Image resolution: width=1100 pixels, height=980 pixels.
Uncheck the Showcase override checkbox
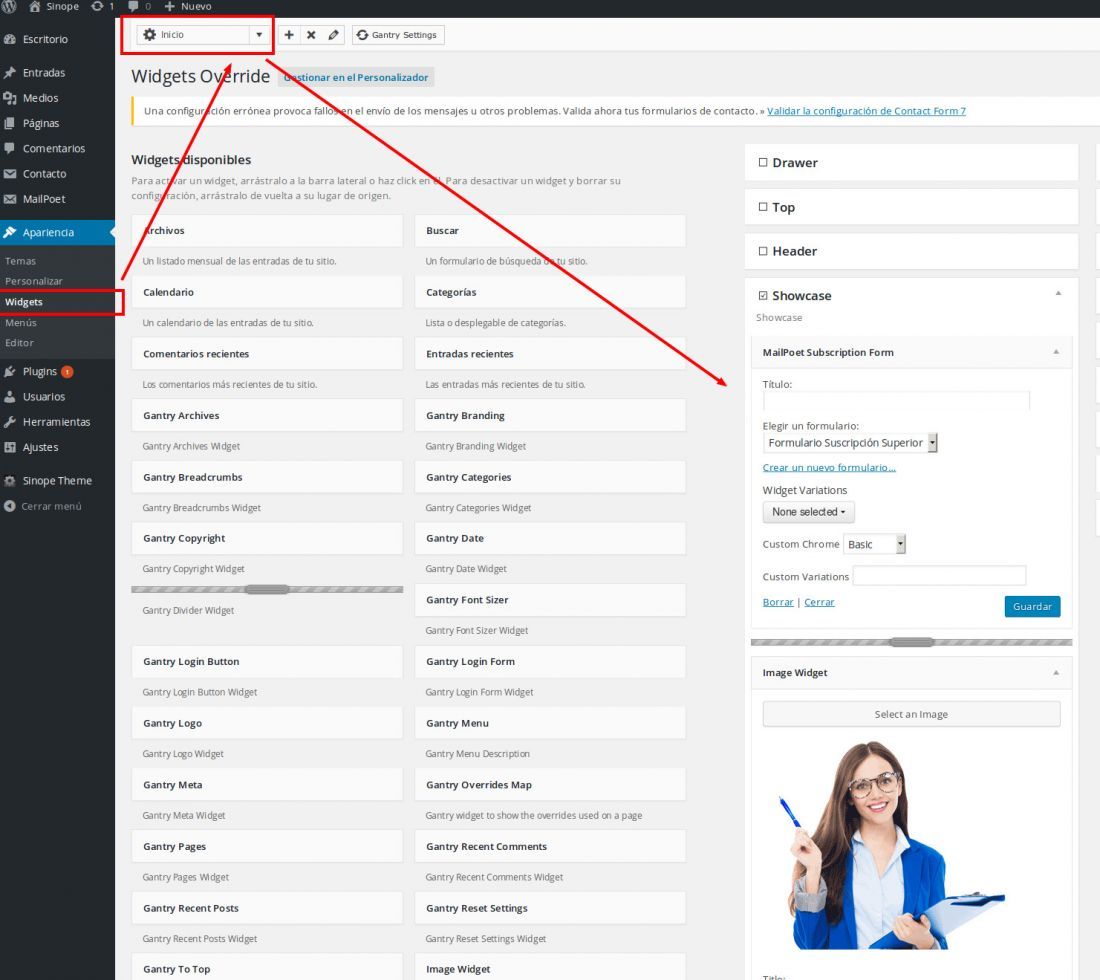pos(763,296)
